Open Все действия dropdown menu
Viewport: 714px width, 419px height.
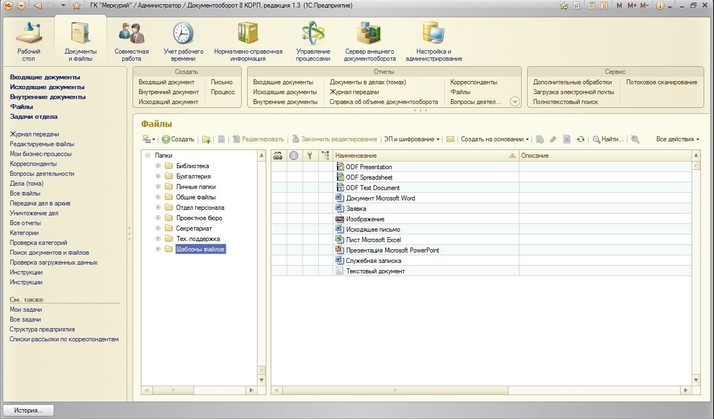677,139
